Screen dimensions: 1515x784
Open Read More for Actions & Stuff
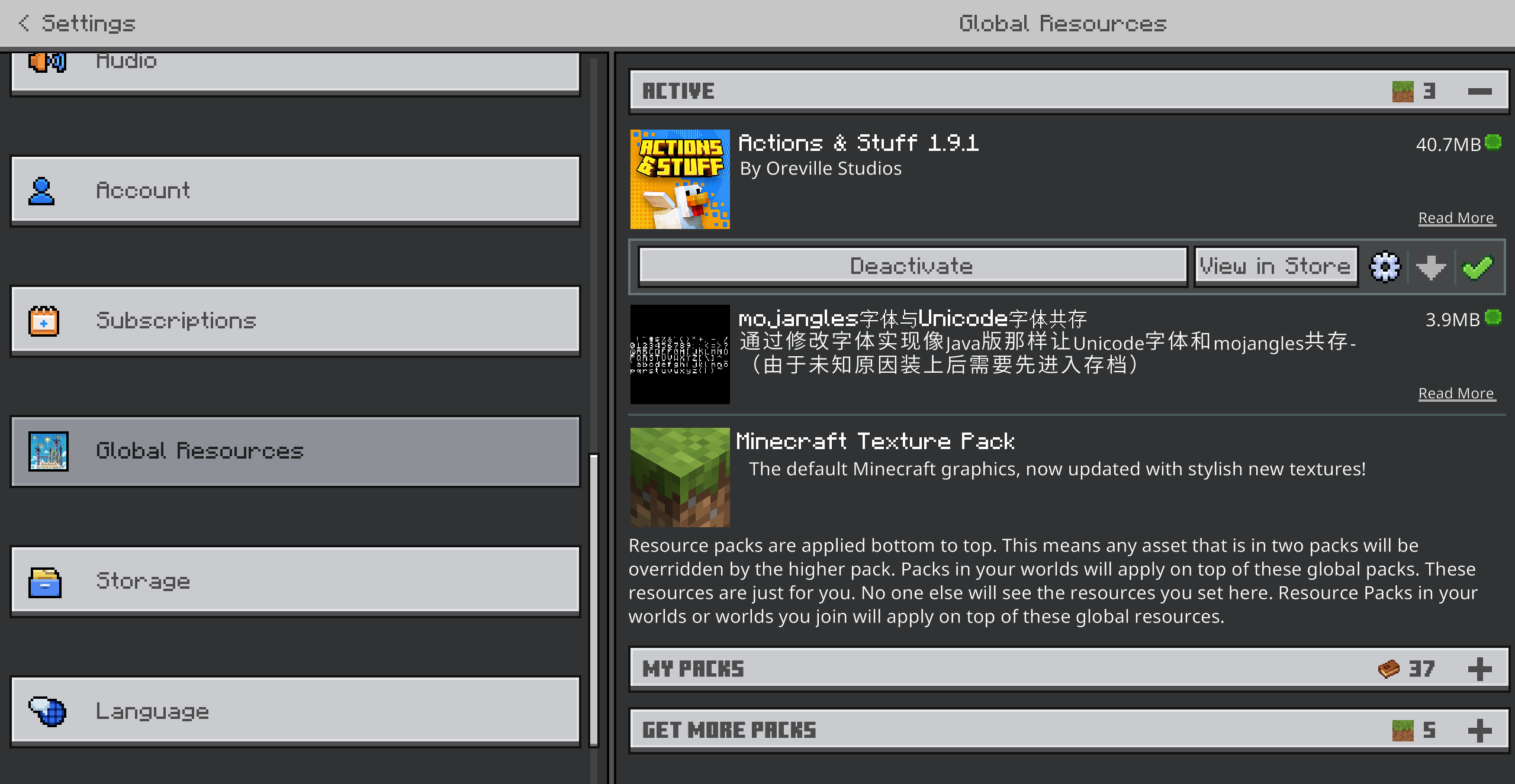[x=1456, y=218]
